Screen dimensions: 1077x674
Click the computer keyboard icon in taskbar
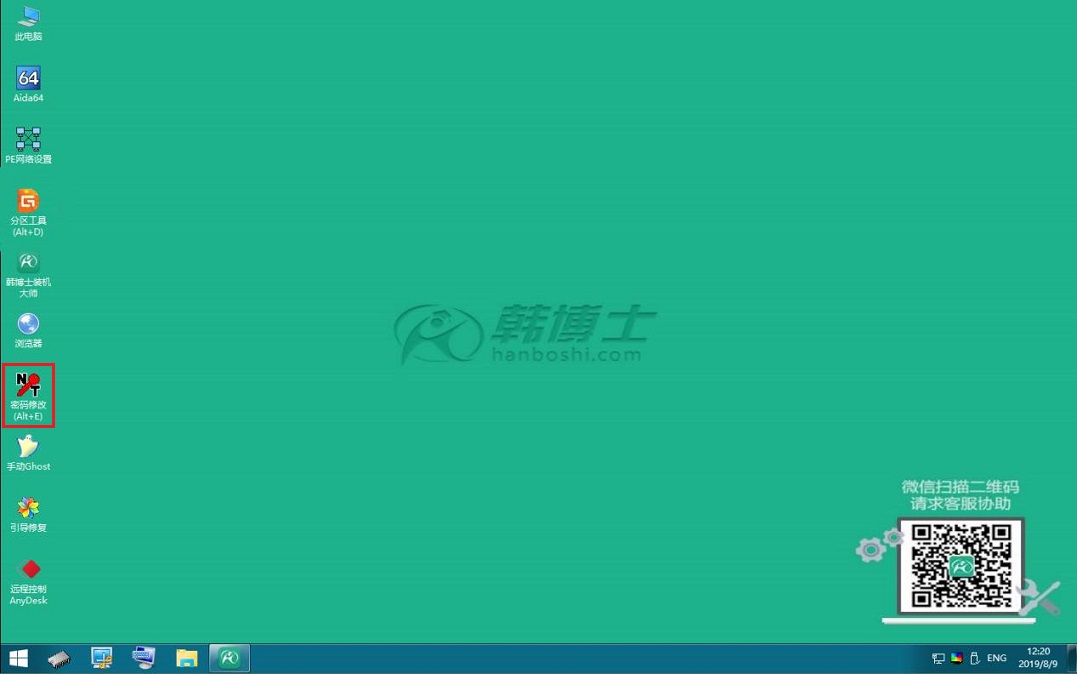point(144,658)
